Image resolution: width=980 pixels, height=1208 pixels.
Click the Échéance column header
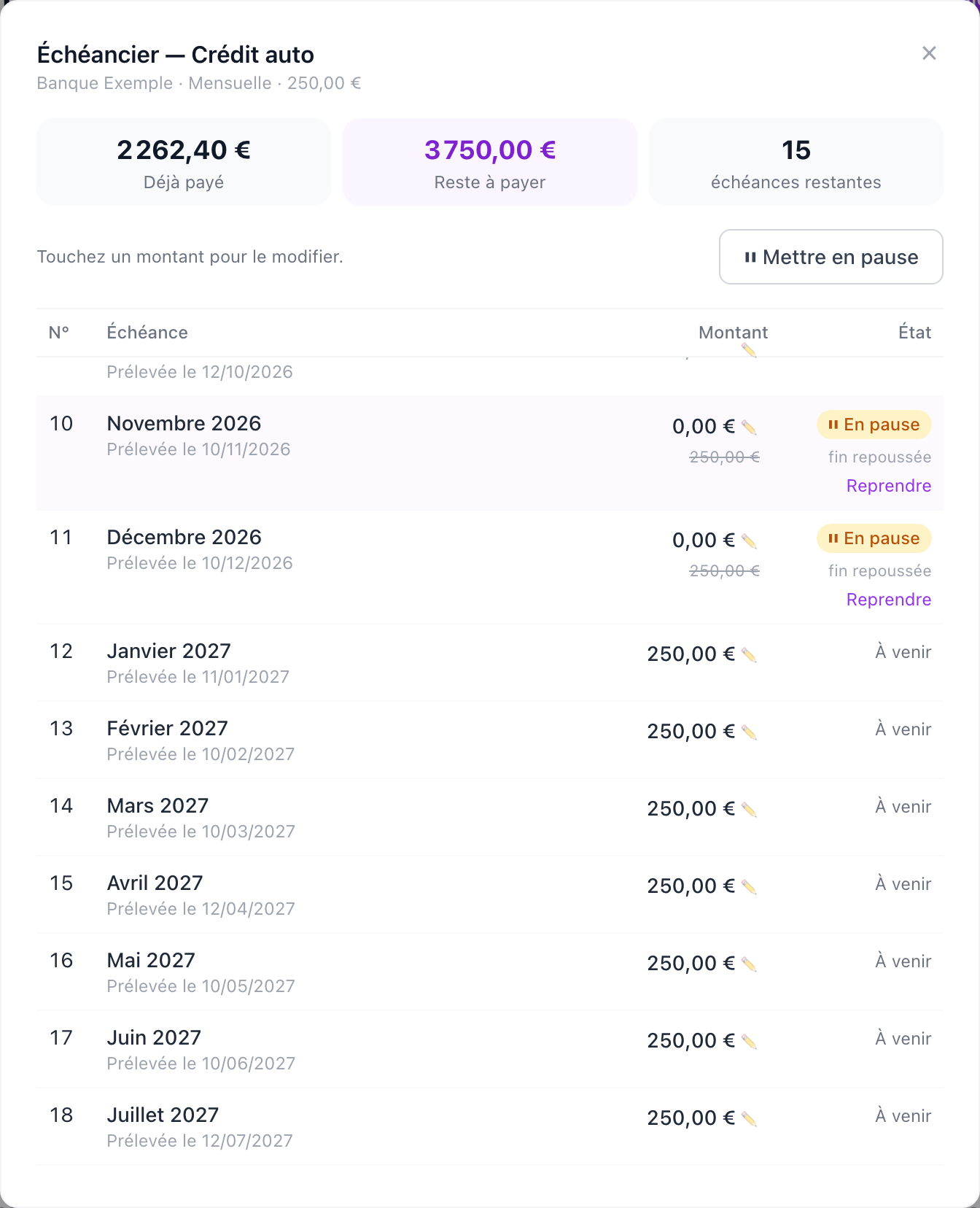147,333
